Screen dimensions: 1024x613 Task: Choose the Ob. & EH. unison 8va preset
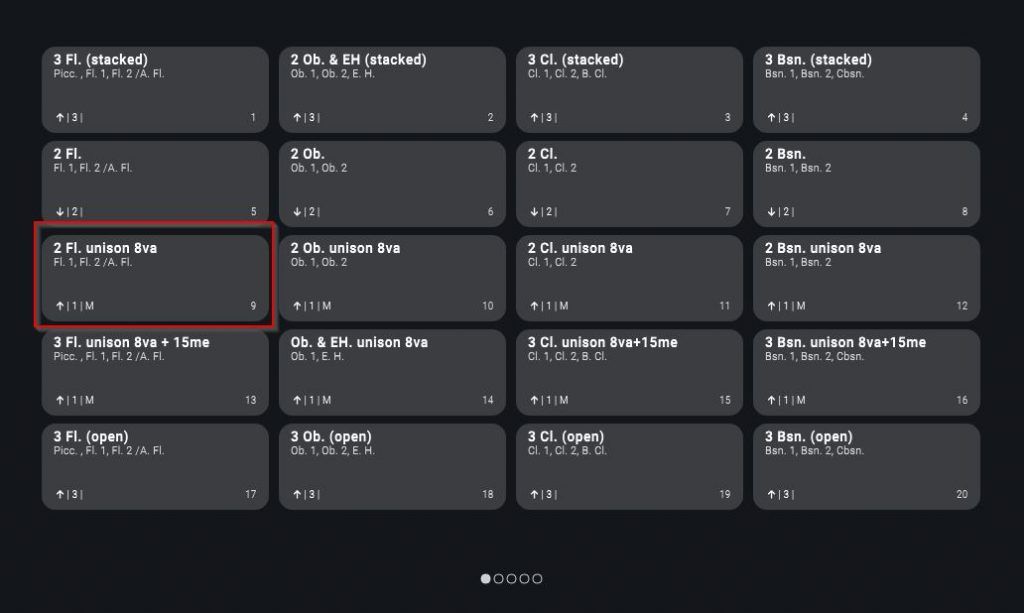(392, 372)
